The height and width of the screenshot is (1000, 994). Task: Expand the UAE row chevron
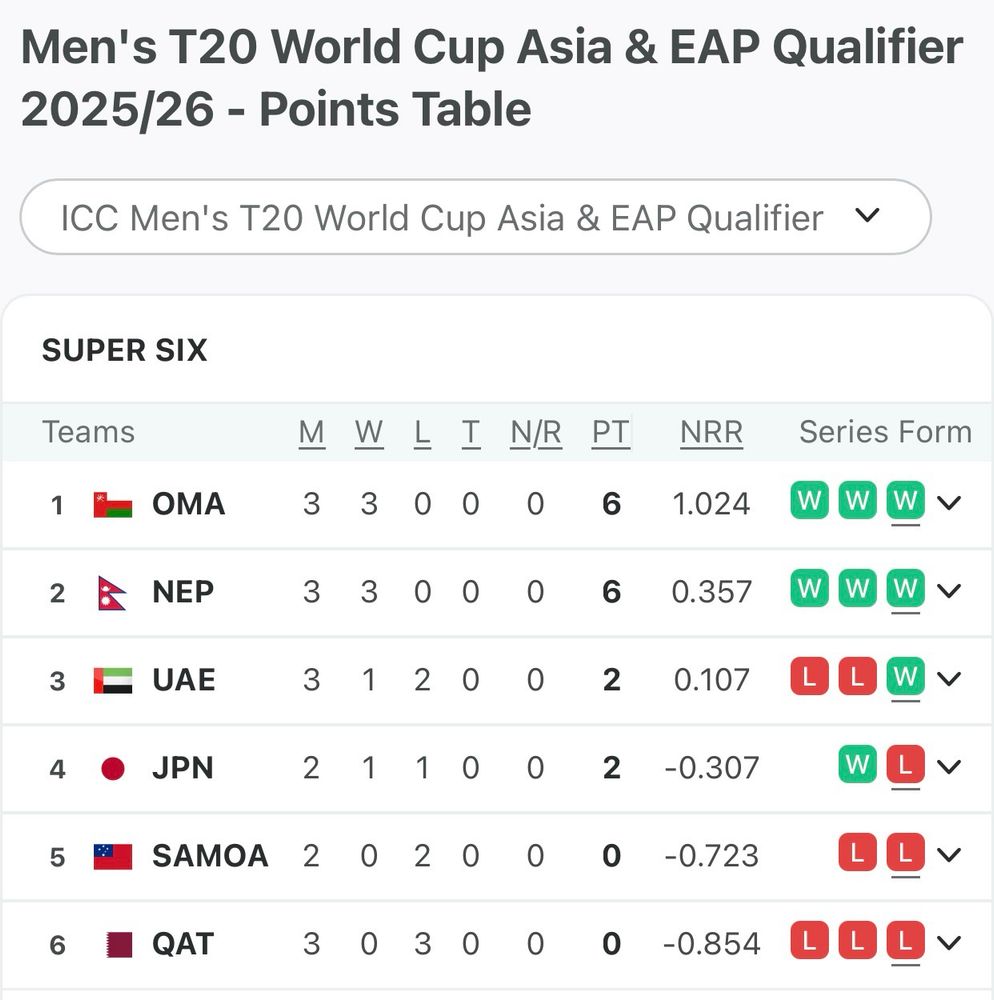coord(948,679)
